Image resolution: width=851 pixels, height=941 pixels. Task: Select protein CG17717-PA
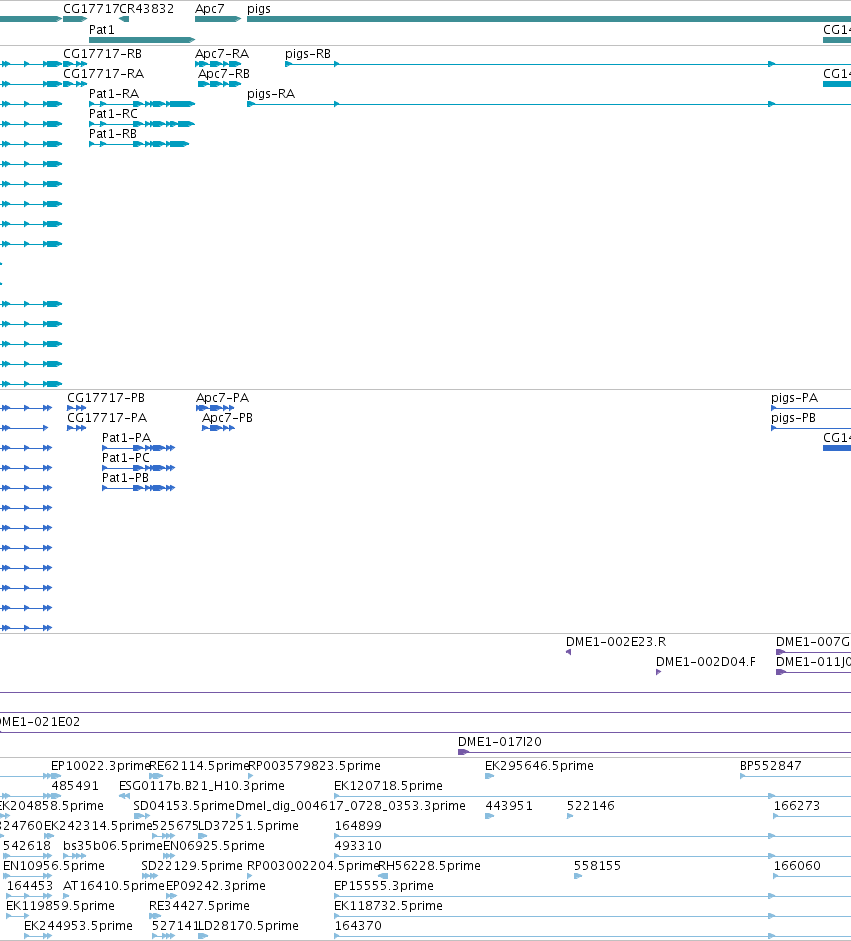point(107,418)
